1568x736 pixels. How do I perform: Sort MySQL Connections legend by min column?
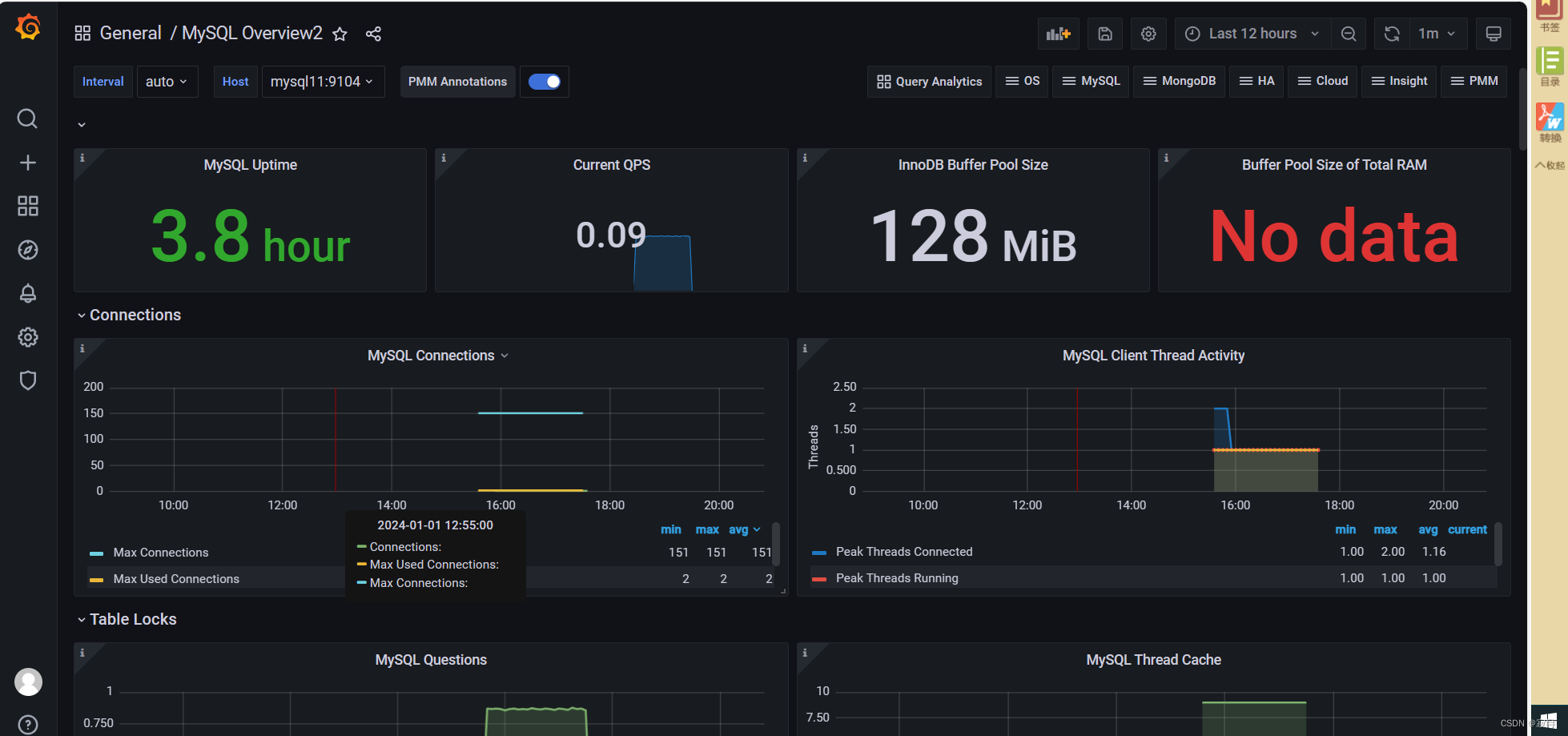tap(671, 529)
